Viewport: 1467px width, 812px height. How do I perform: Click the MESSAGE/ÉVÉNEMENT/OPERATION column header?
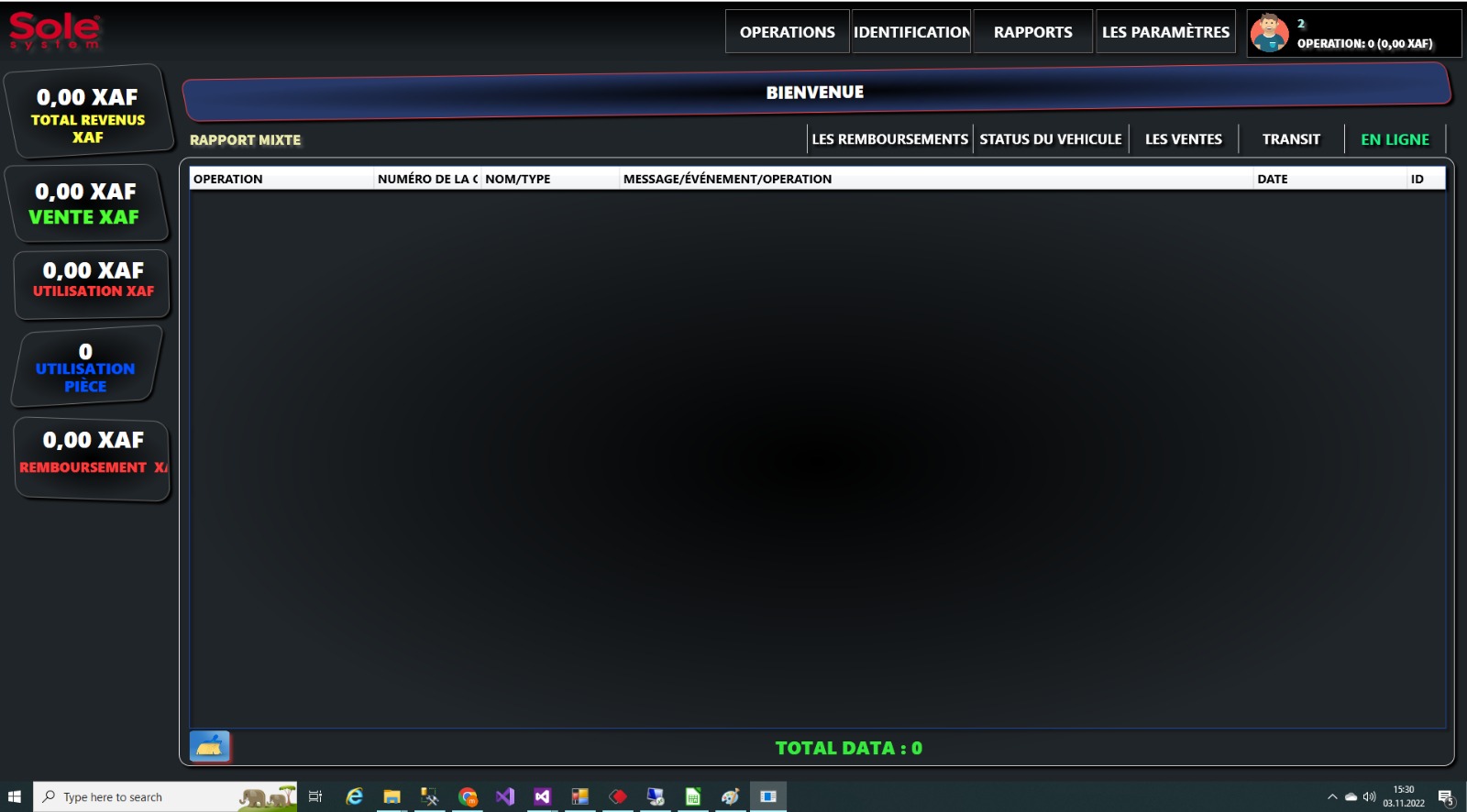pyautogui.click(x=935, y=179)
